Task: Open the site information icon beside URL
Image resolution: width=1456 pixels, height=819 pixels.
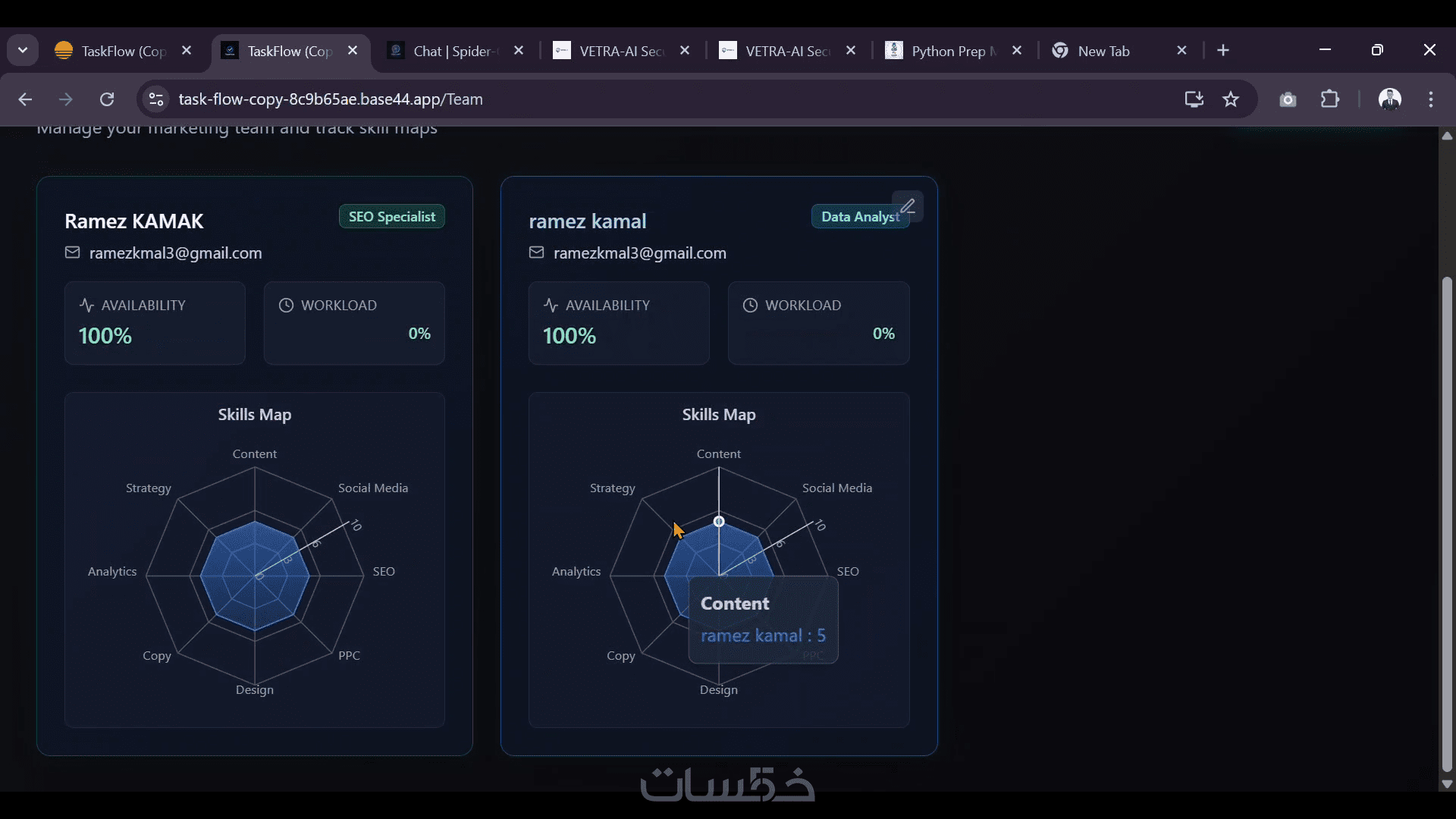Action: point(156,99)
